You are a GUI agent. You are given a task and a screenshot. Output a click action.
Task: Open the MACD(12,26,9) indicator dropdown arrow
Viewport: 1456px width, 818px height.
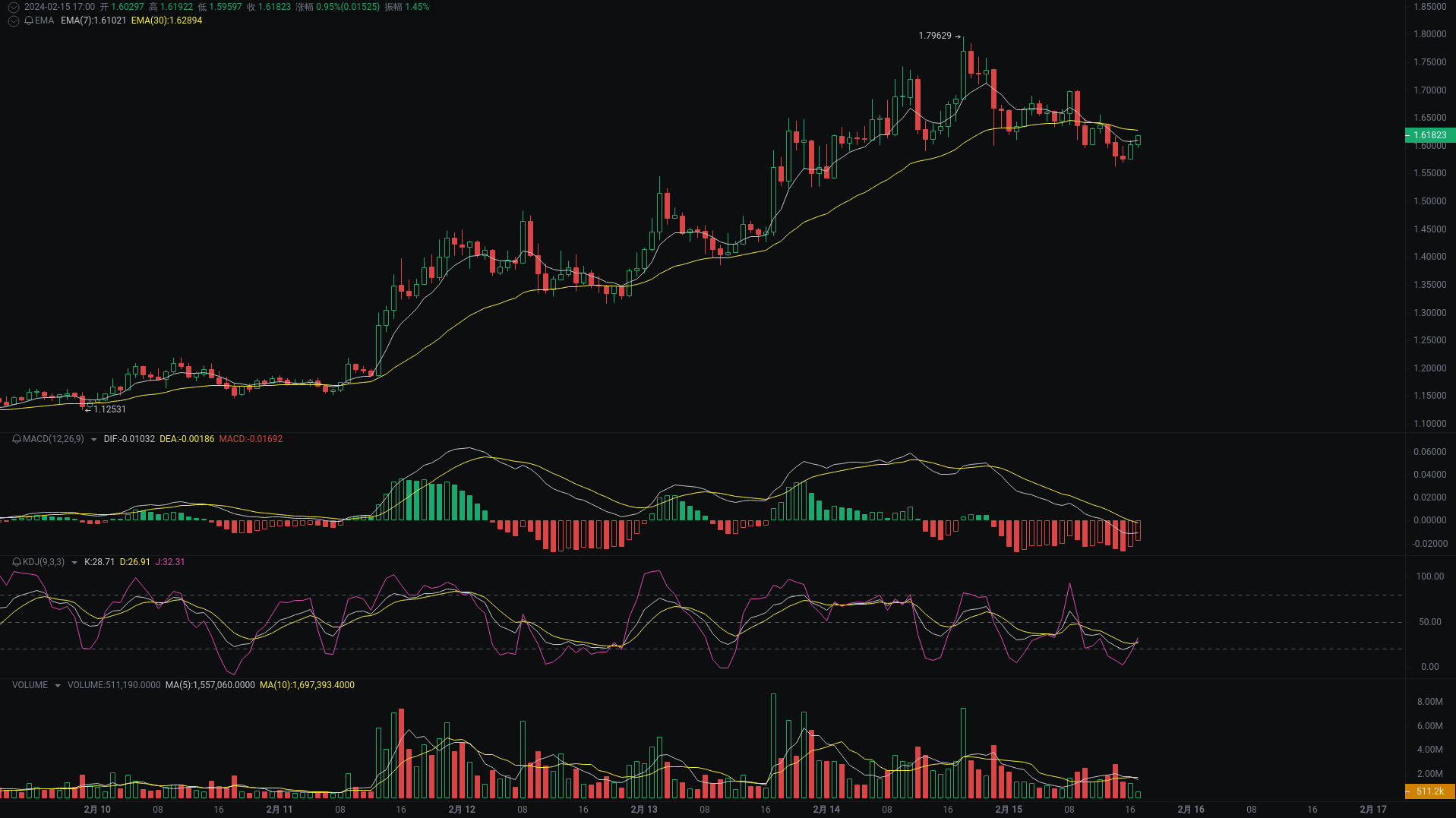click(x=93, y=440)
